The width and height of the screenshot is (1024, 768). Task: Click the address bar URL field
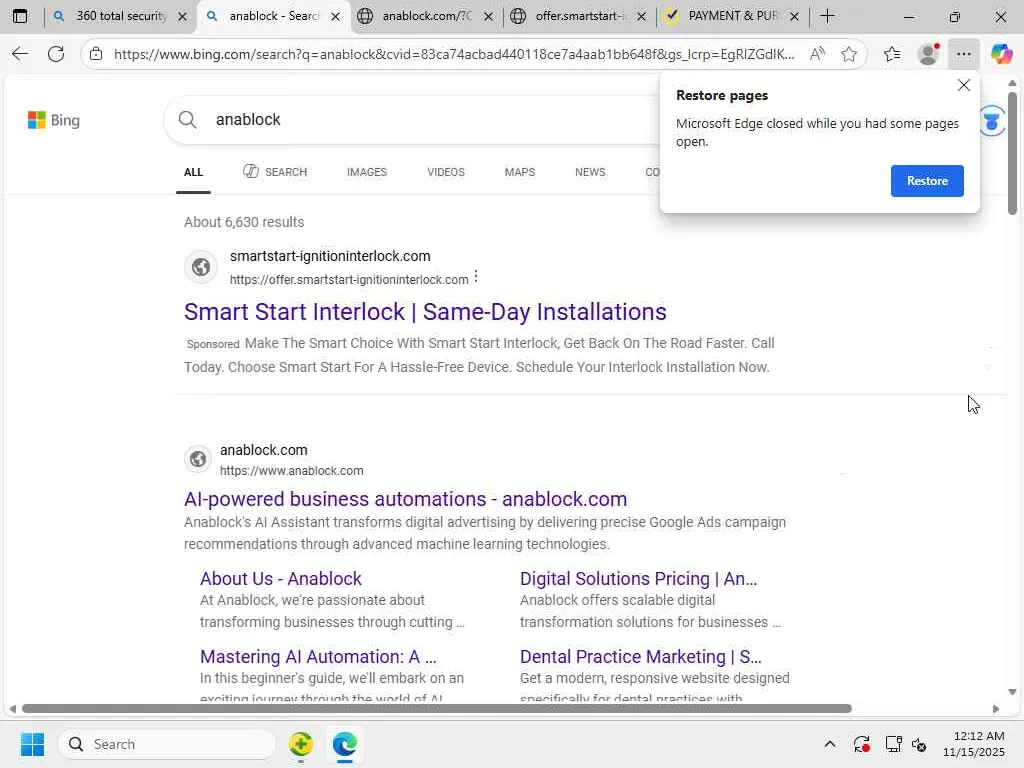tap(454, 54)
